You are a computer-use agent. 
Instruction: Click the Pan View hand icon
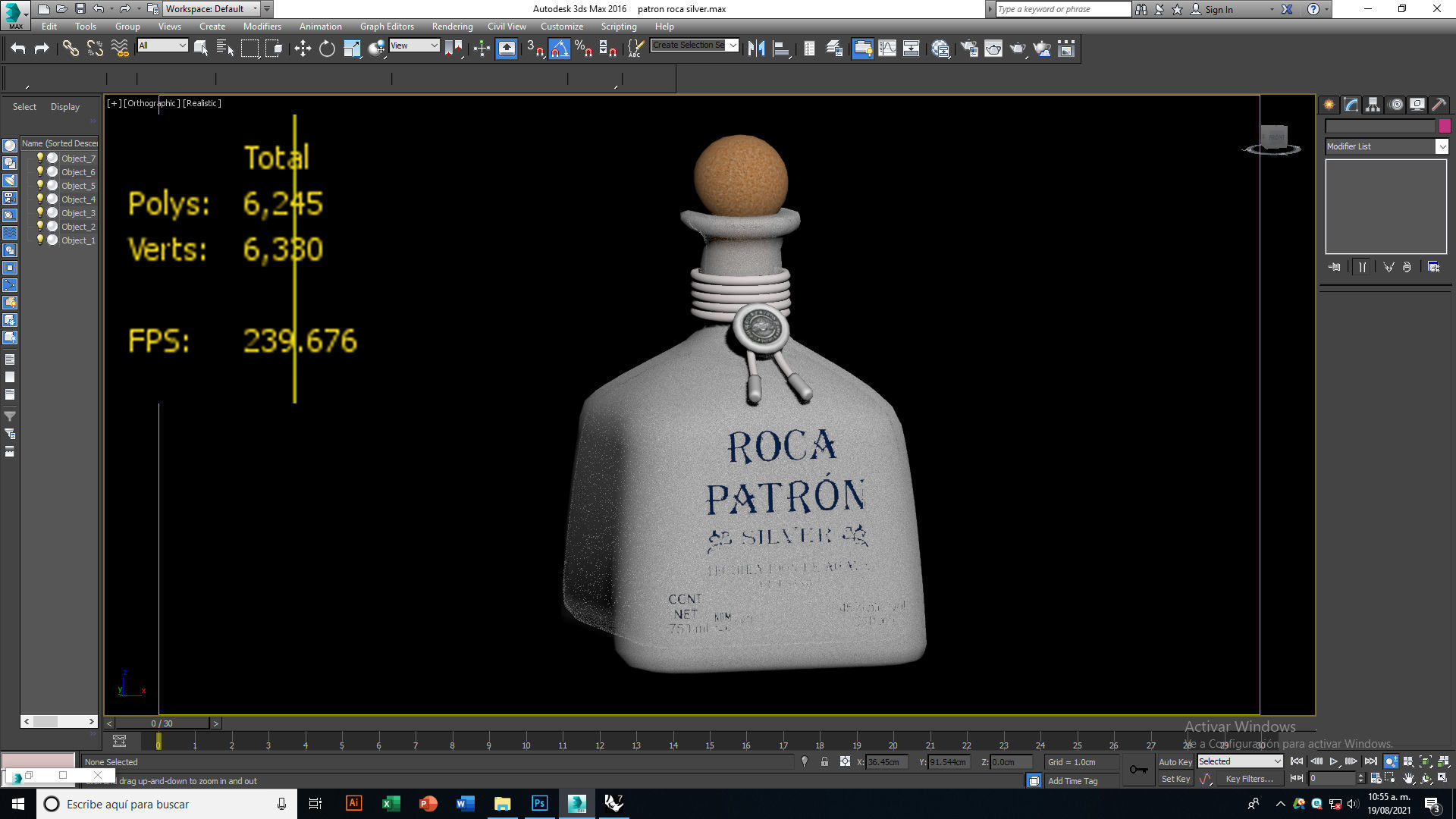1408,778
